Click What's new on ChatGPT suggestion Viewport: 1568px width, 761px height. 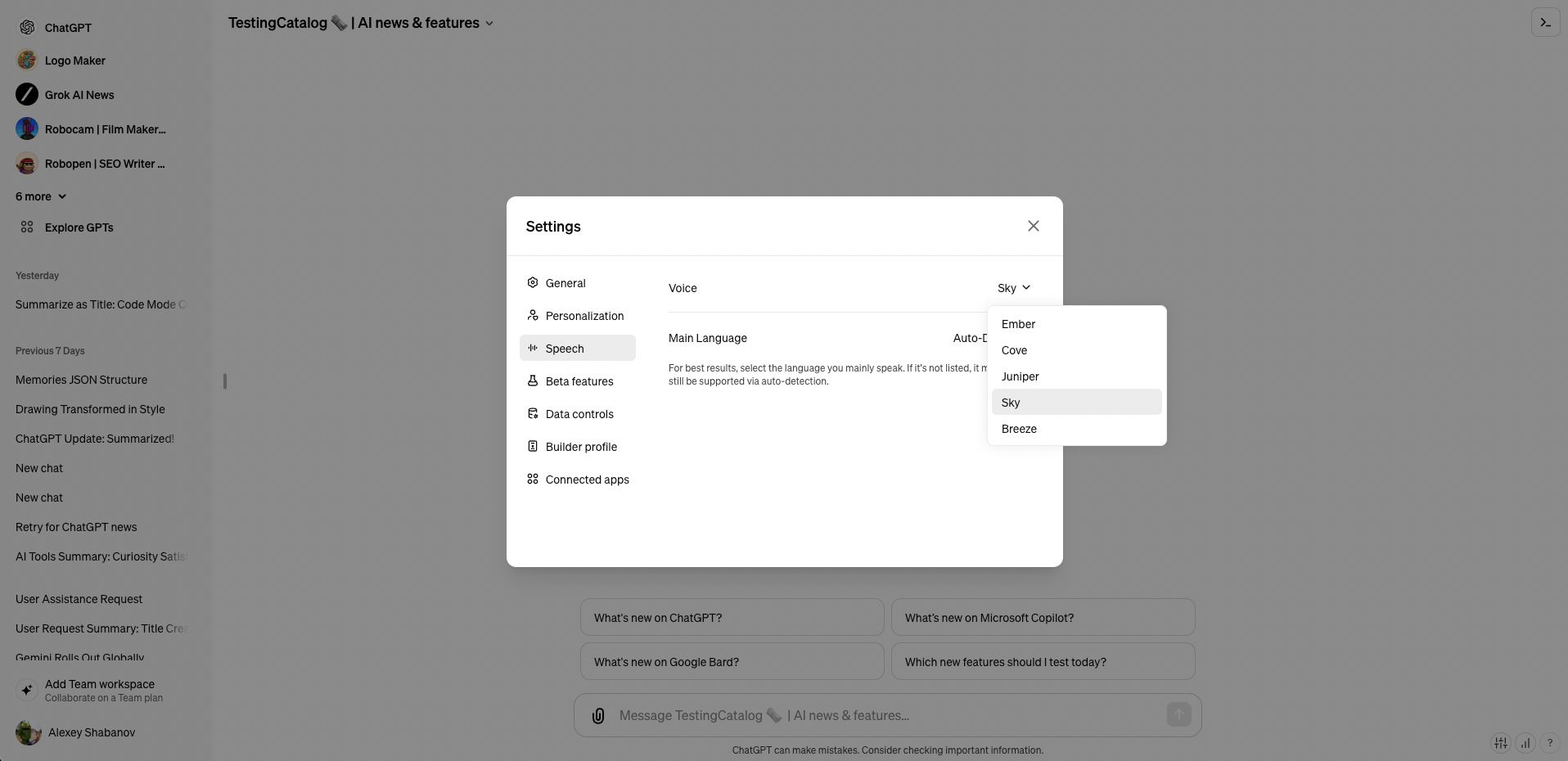[730, 617]
